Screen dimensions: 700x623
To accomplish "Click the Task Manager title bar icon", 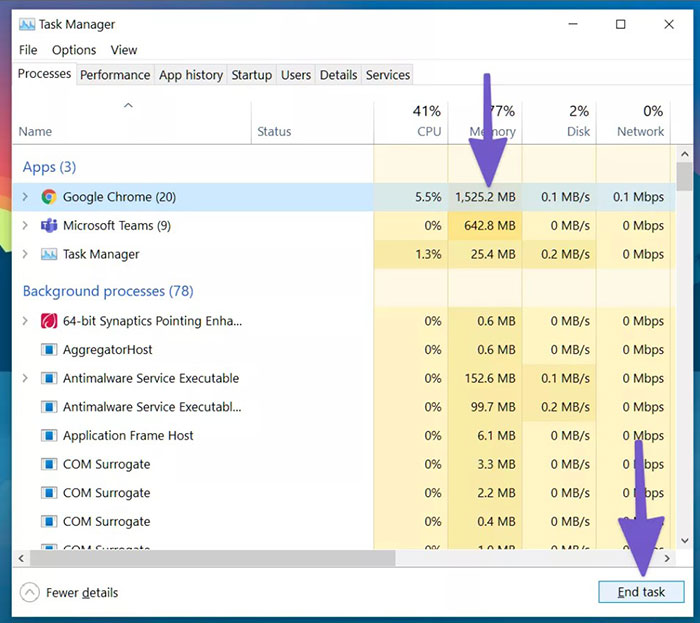I will tap(26, 24).
